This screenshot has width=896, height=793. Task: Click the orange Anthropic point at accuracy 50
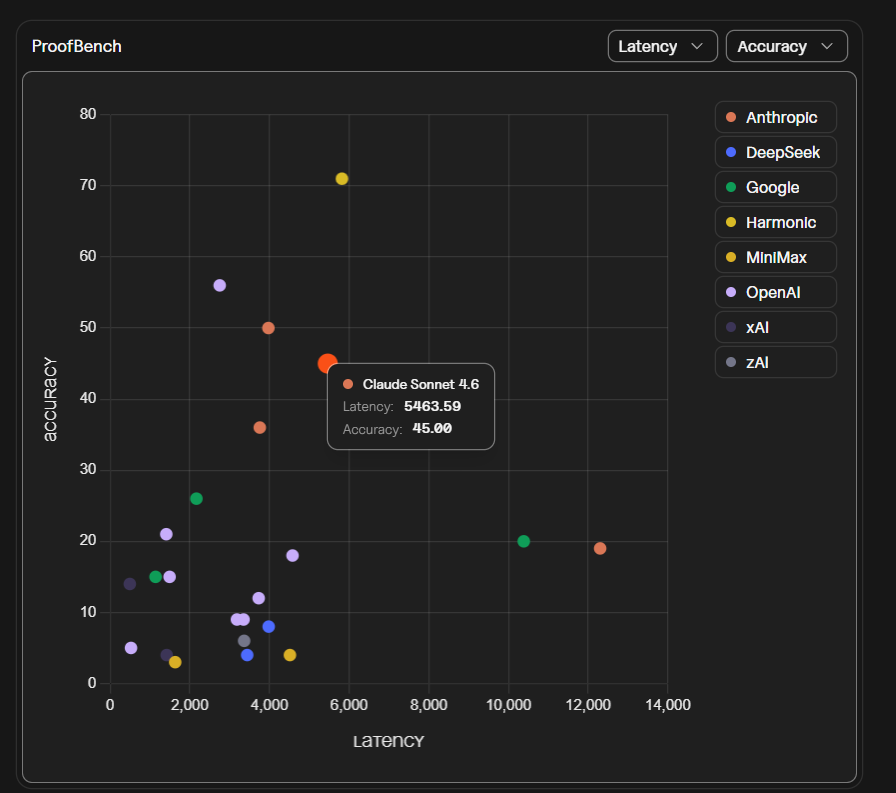tap(268, 328)
